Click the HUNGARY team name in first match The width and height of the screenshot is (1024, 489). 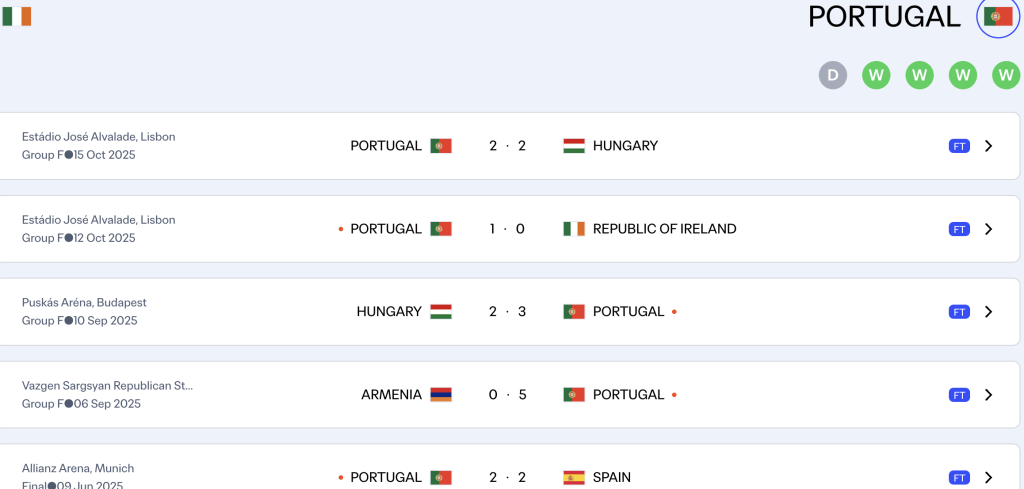[x=625, y=146]
